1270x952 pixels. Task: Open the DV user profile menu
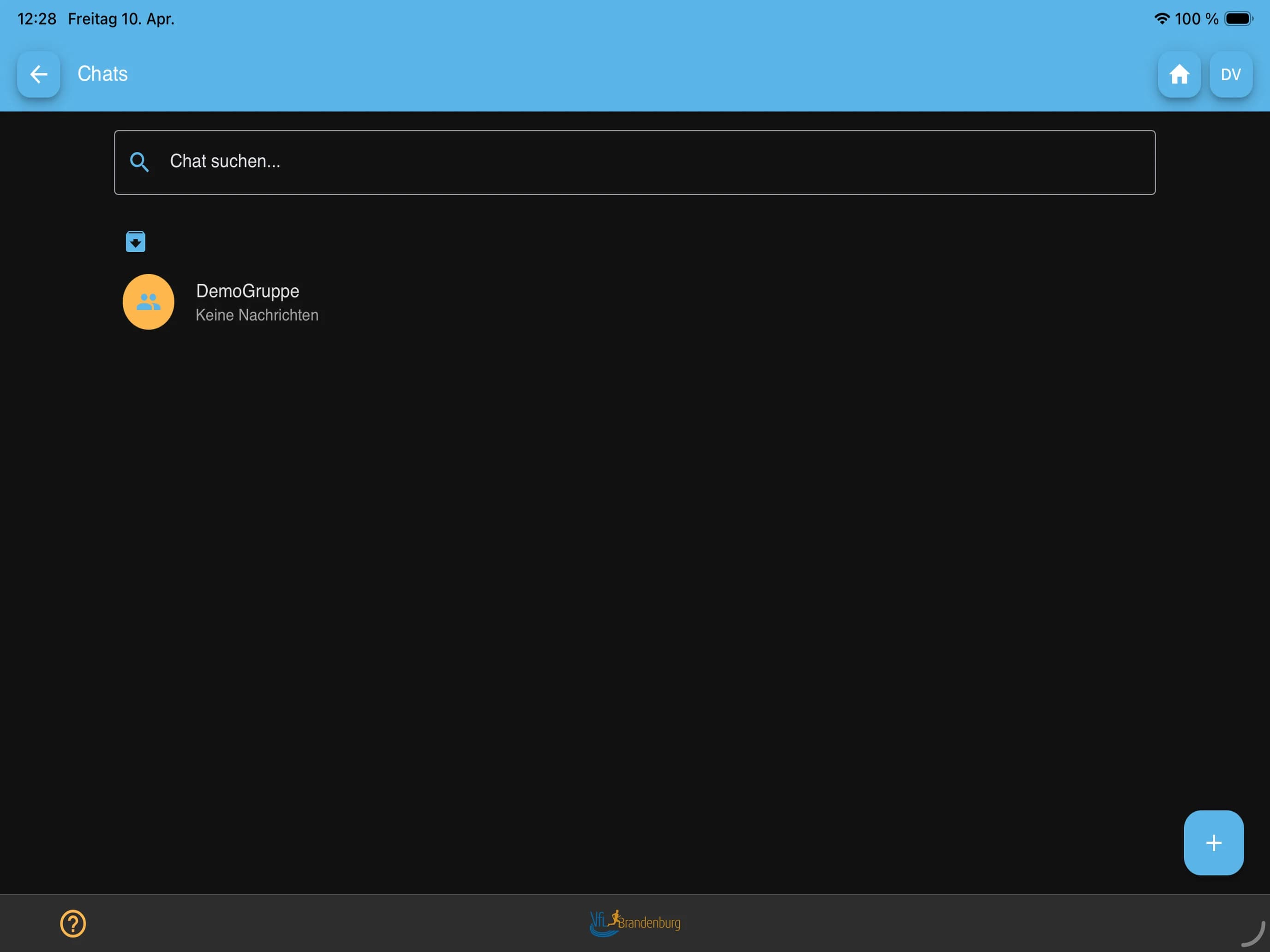[x=1230, y=74]
